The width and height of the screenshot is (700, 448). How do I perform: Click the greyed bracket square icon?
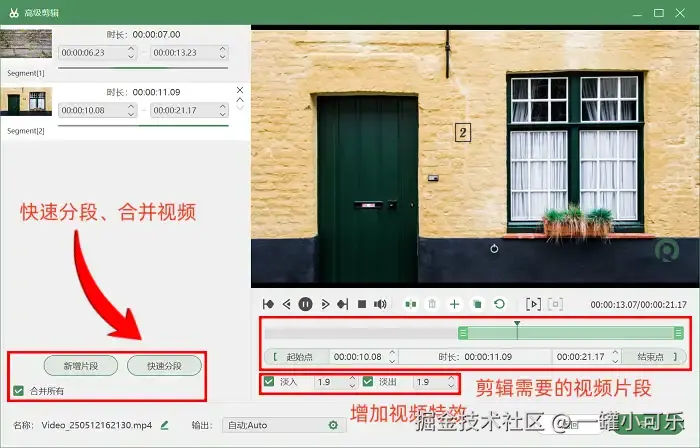(x=555, y=304)
